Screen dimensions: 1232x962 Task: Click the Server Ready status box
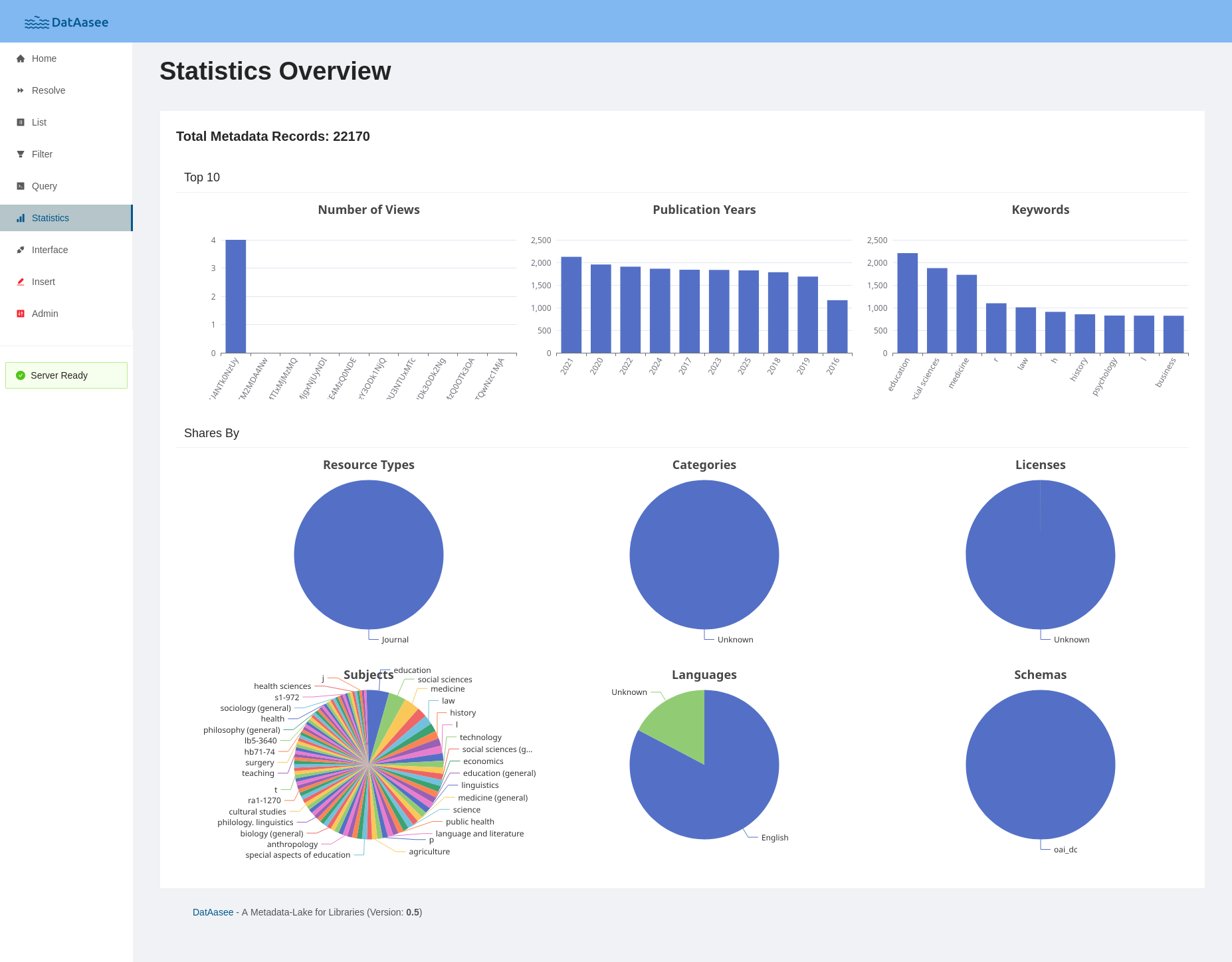pos(66,375)
